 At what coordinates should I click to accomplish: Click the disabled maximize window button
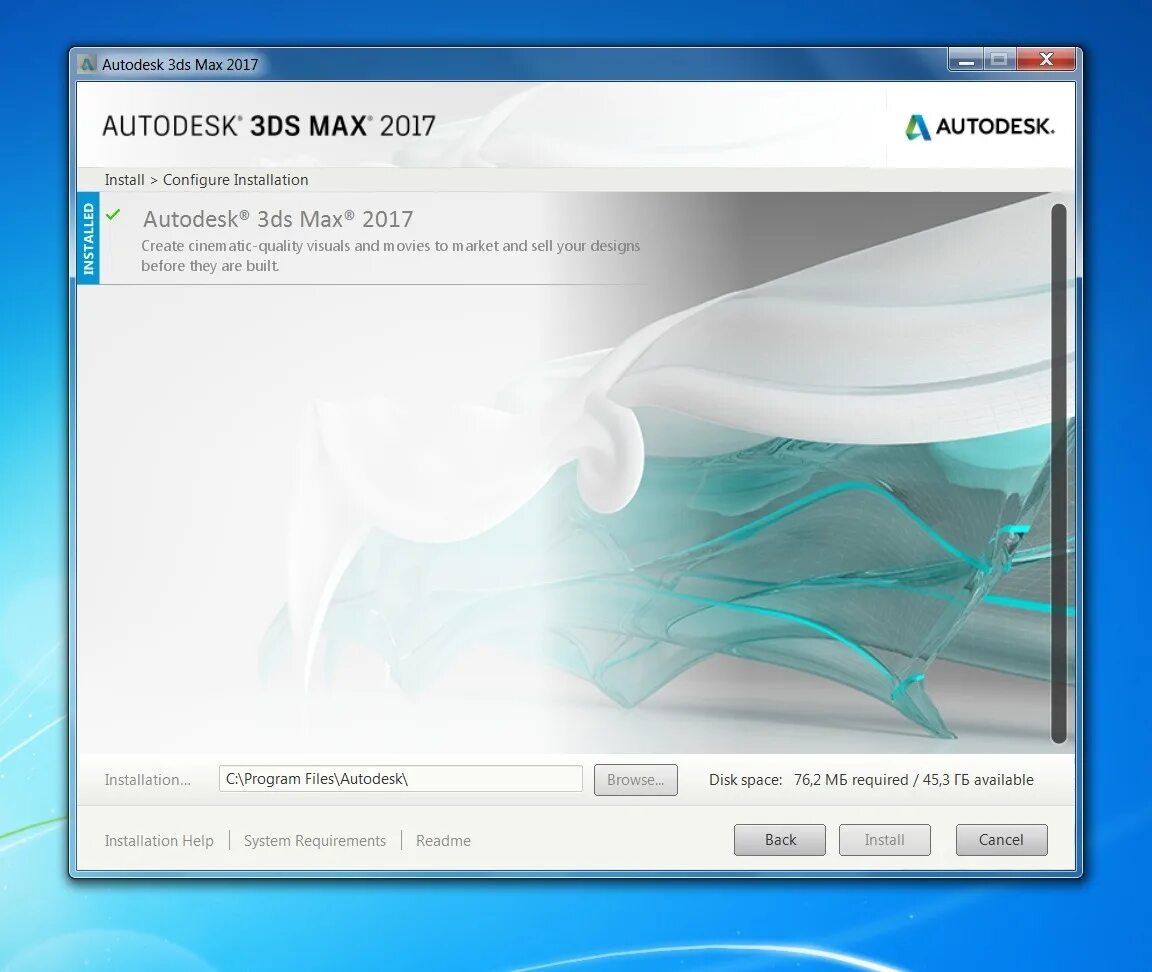pyautogui.click(x=999, y=60)
